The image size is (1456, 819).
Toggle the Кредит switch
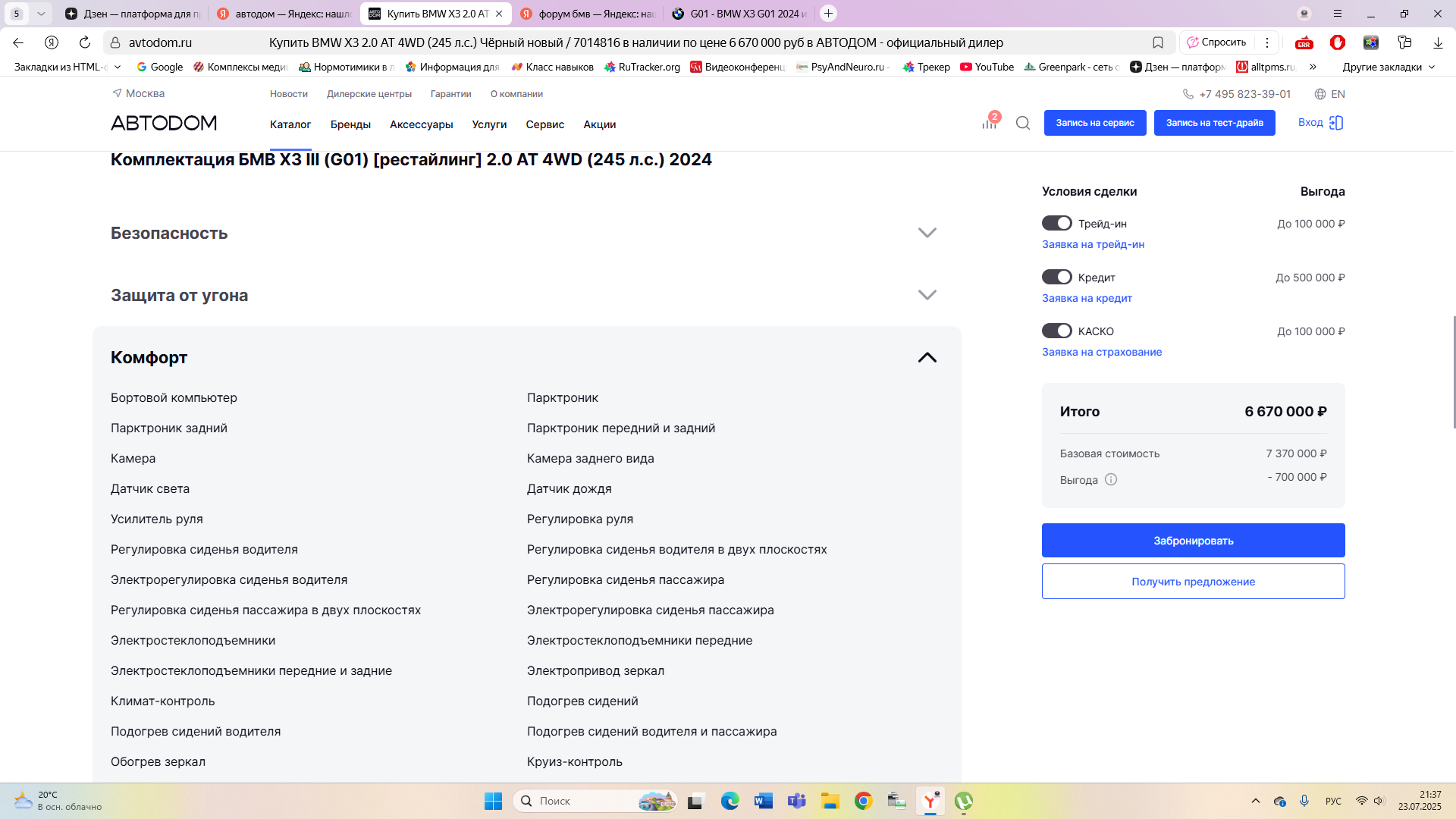tap(1056, 277)
